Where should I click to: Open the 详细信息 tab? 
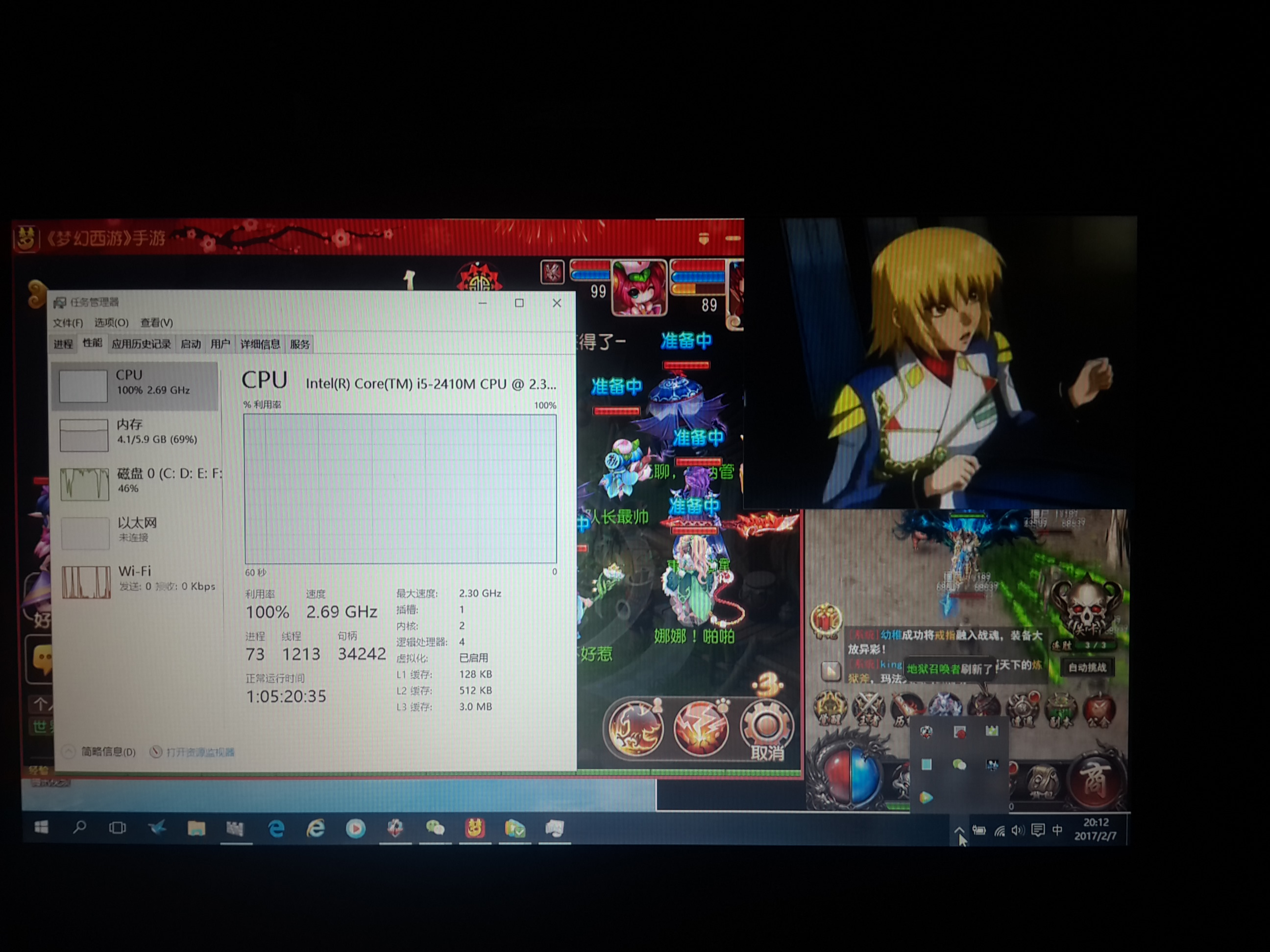(x=260, y=344)
